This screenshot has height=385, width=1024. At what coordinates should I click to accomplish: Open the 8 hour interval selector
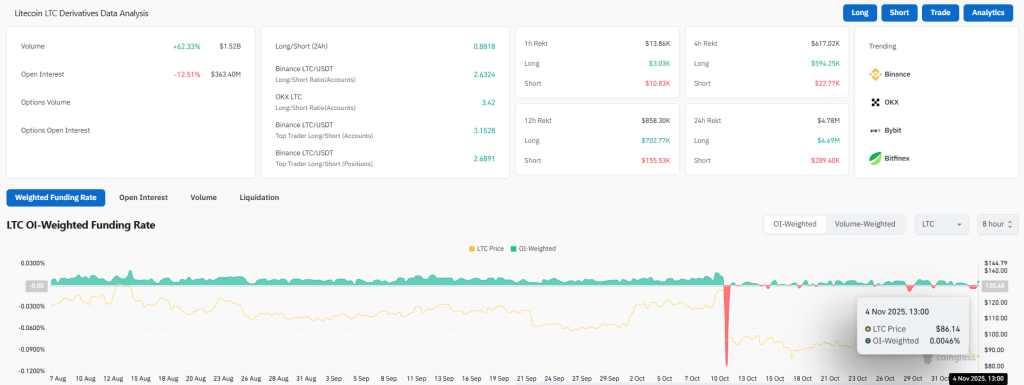coord(997,224)
